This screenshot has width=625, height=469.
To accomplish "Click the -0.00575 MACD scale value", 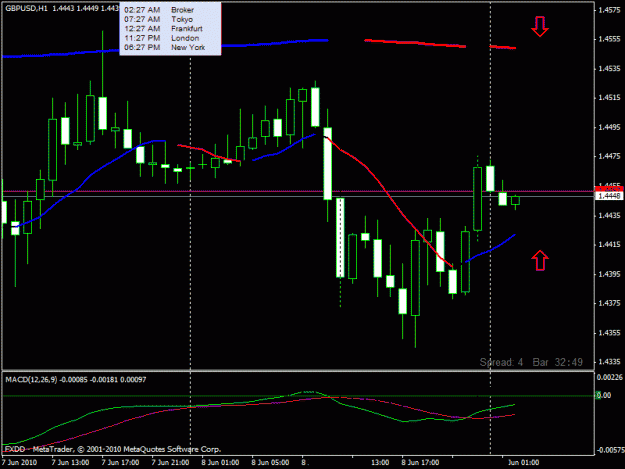I will (610, 450).
